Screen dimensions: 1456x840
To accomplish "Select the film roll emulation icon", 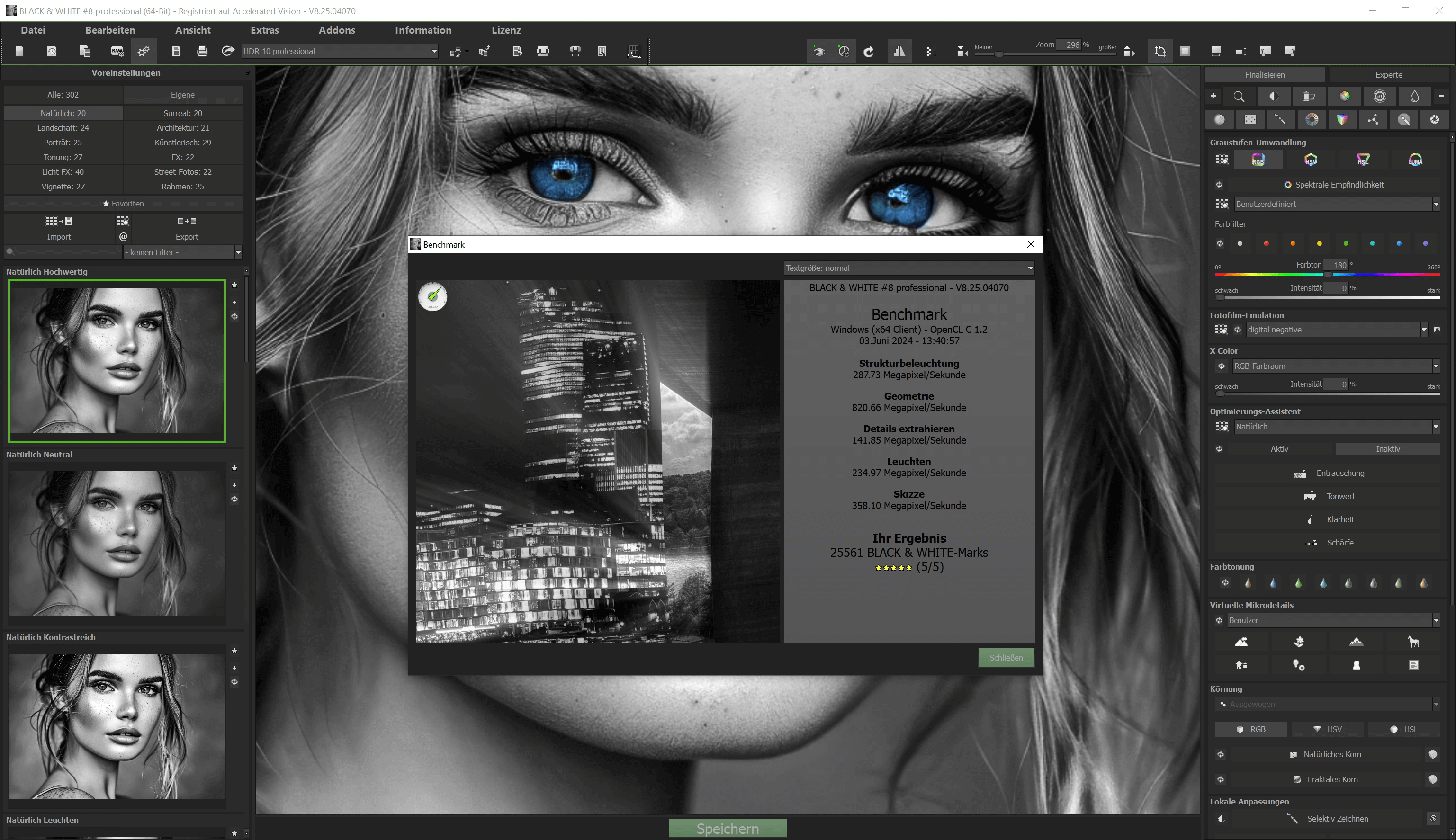I will [1309, 96].
